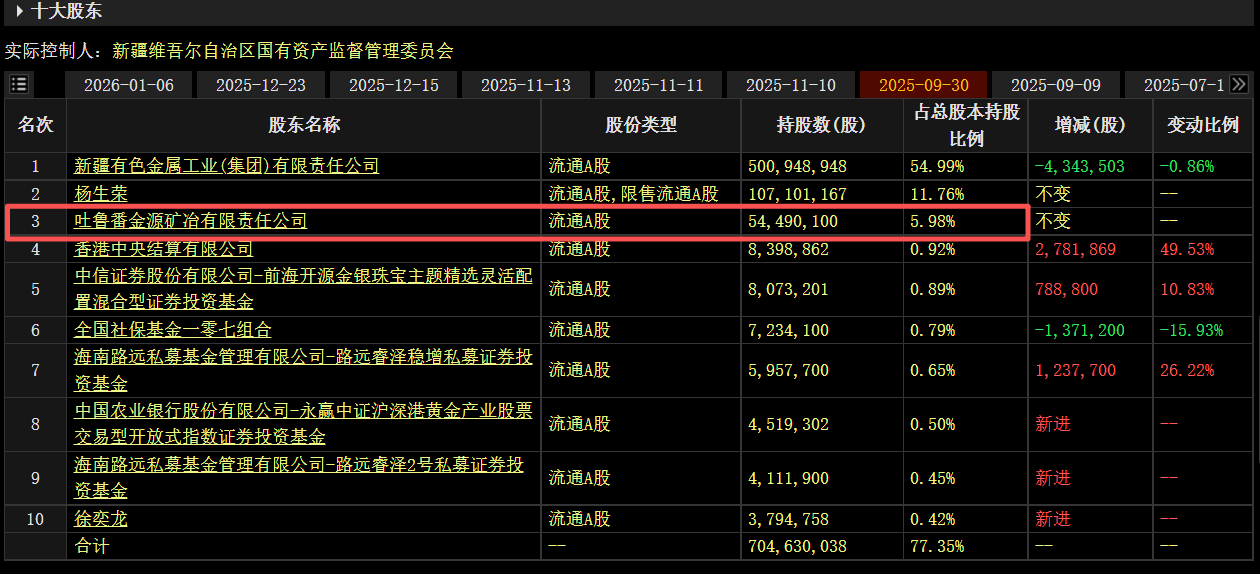
Task: Open shareholder 杨生荣 link
Action: tap(101, 193)
